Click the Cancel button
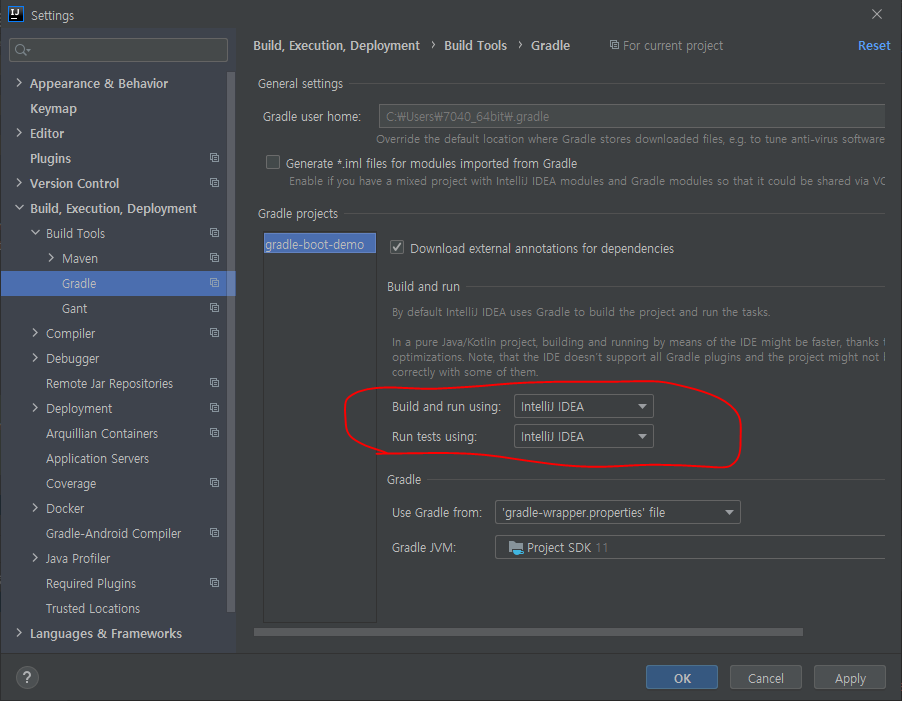 click(765, 677)
